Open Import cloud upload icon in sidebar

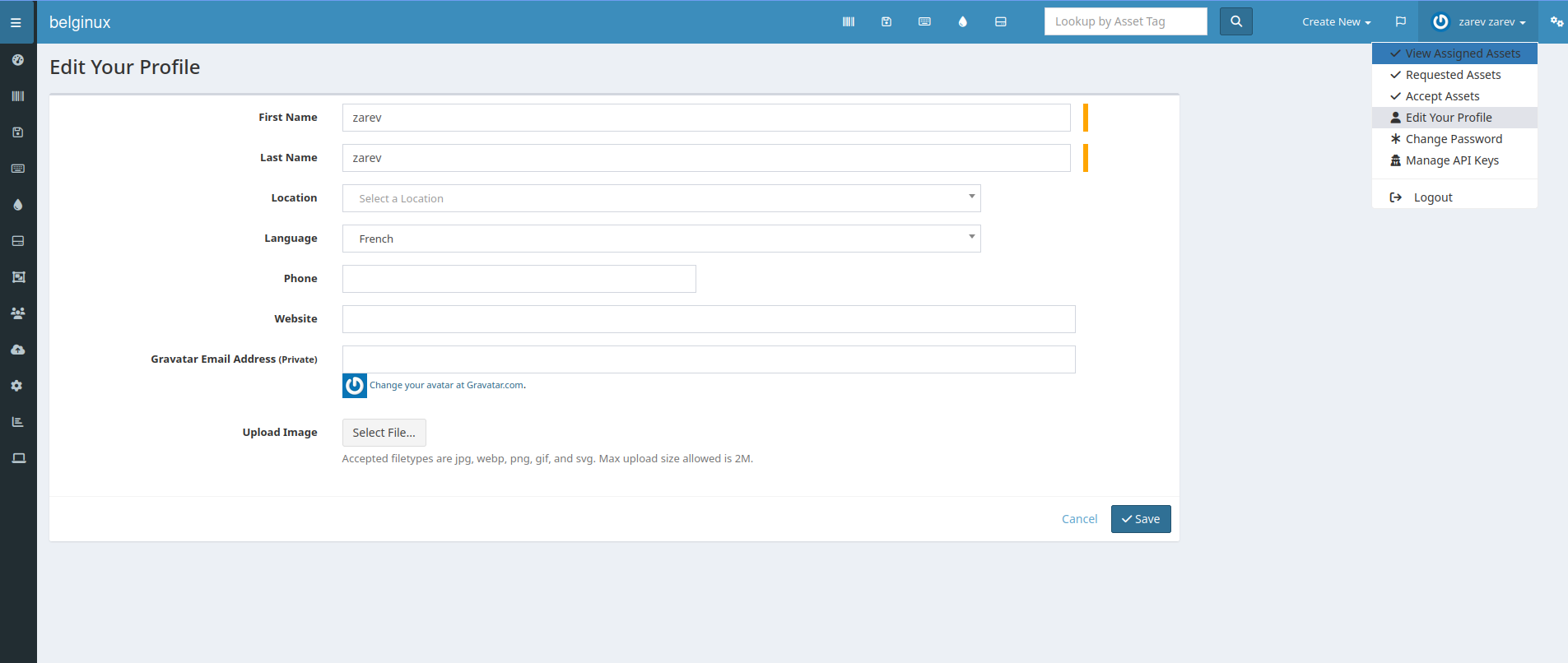(18, 350)
